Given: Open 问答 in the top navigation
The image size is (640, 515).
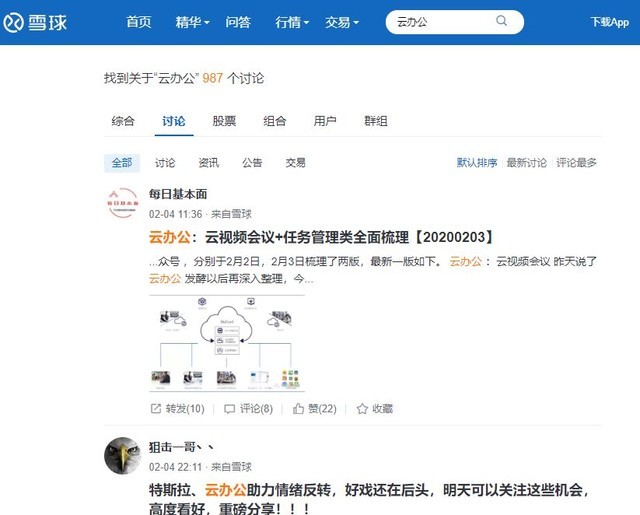Looking at the screenshot, I should tap(238, 22).
